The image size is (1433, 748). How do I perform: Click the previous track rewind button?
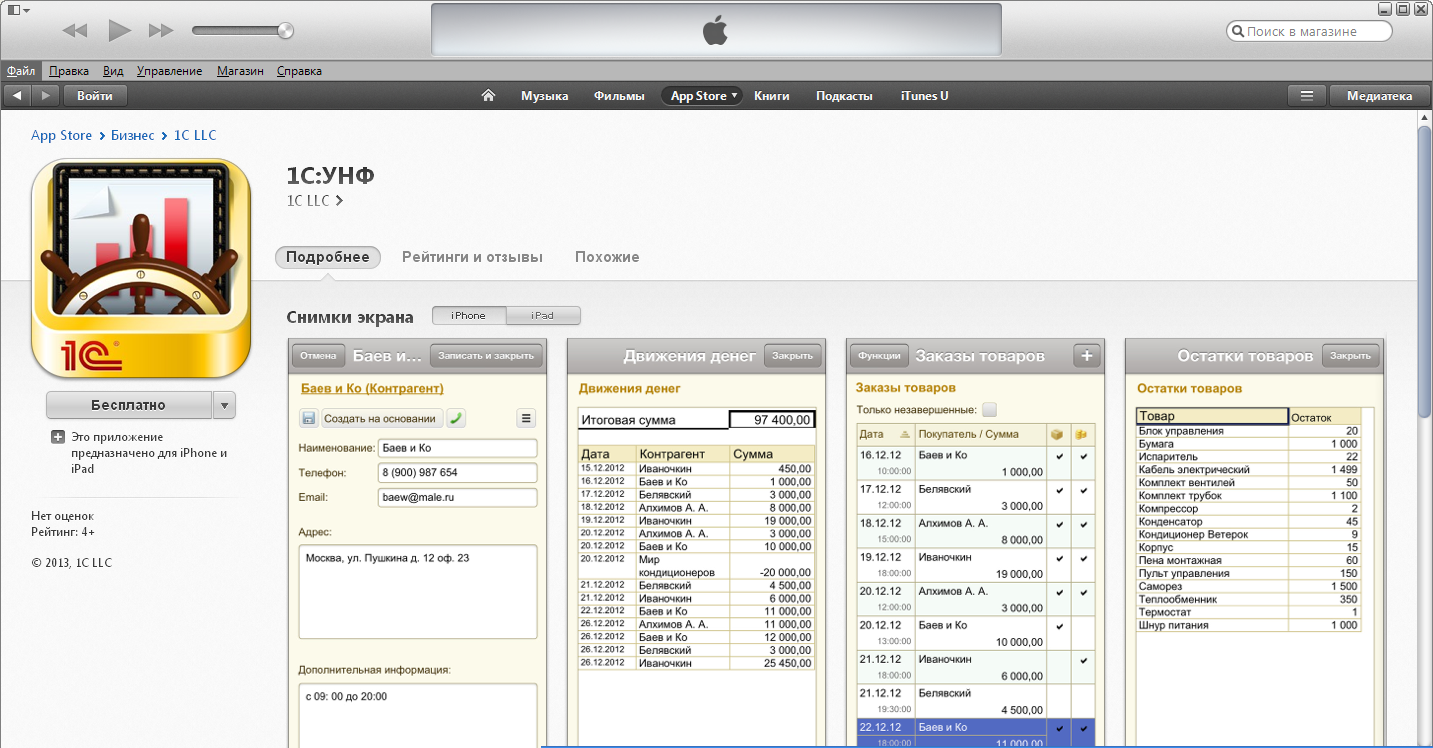(x=75, y=30)
